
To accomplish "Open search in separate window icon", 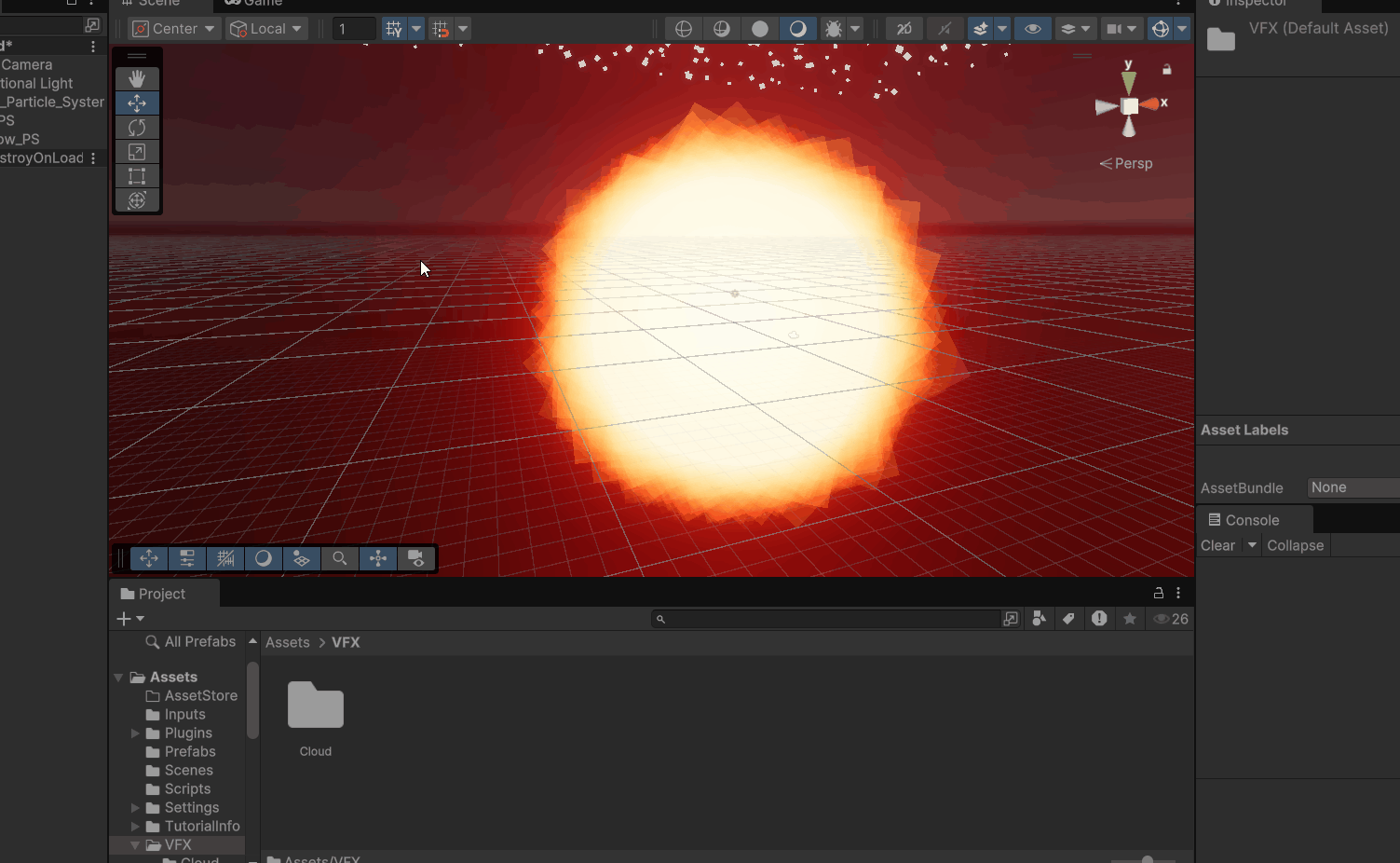I will pyautogui.click(x=1011, y=619).
